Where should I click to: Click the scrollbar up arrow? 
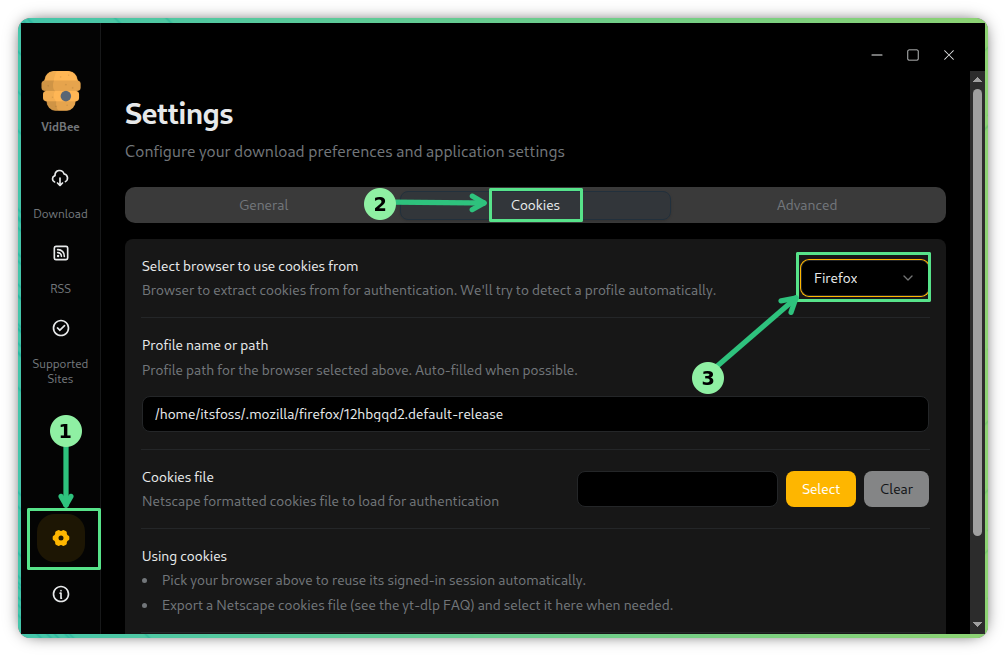pos(978,80)
